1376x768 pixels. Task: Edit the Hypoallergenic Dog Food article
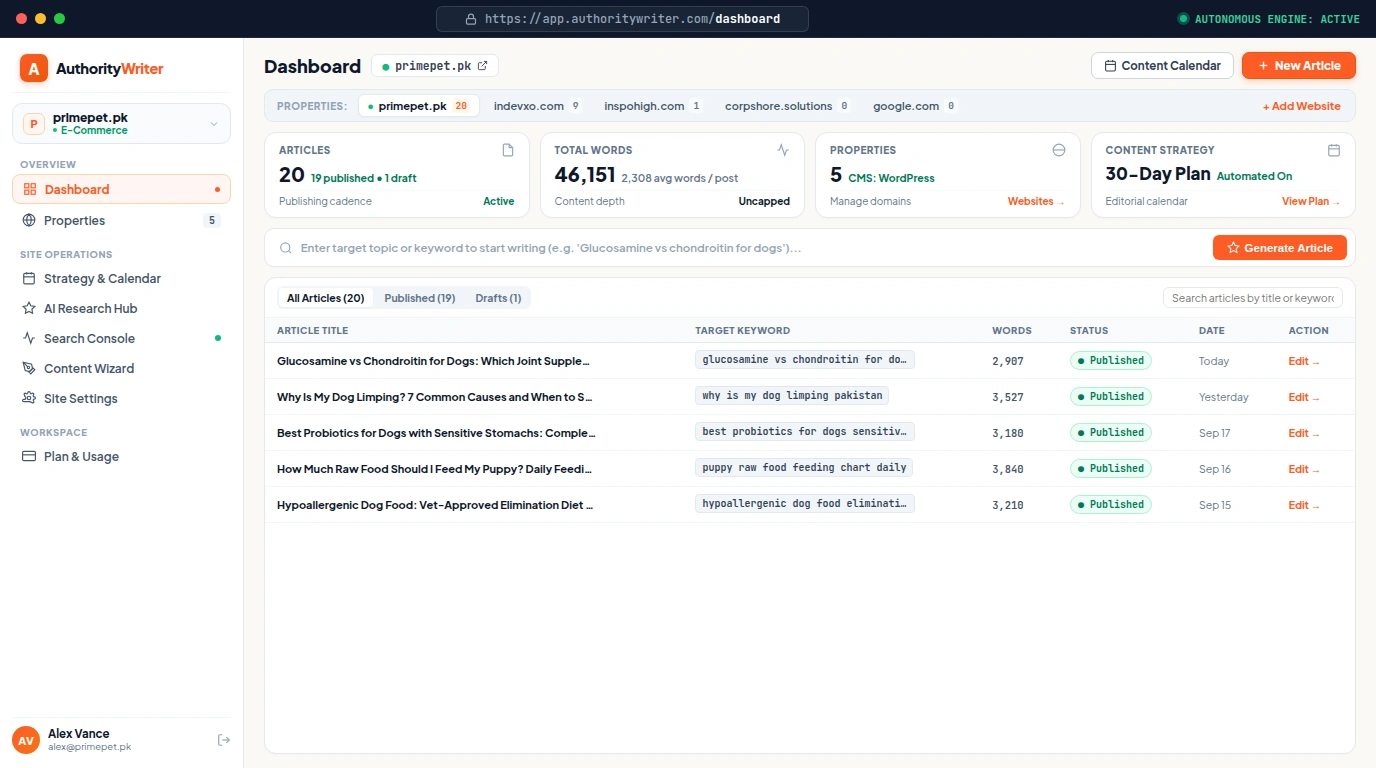1304,505
